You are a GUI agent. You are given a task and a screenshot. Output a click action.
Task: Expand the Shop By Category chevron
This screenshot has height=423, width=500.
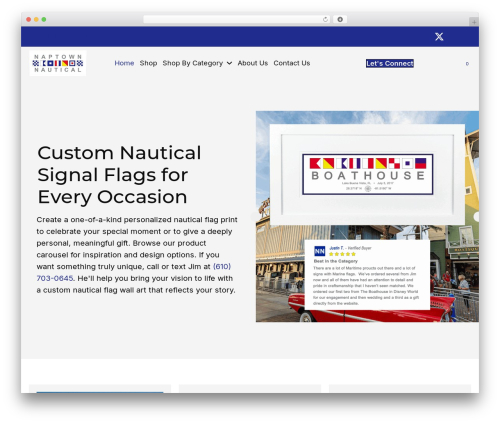coord(229,63)
